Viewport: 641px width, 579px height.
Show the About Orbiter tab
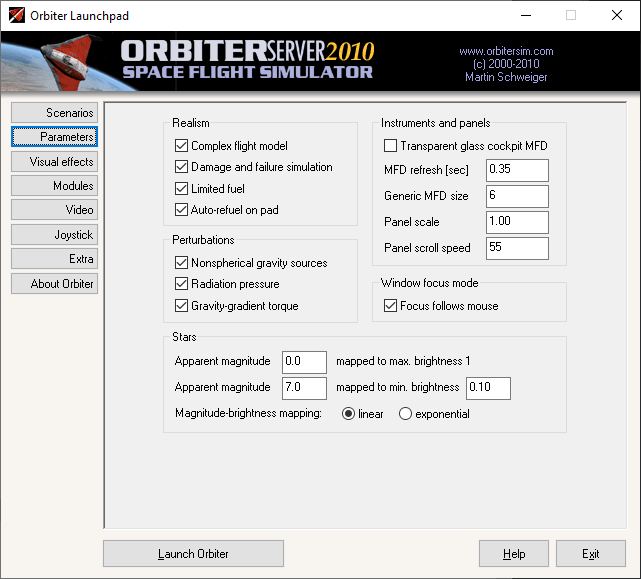click(x=54, y=283)
